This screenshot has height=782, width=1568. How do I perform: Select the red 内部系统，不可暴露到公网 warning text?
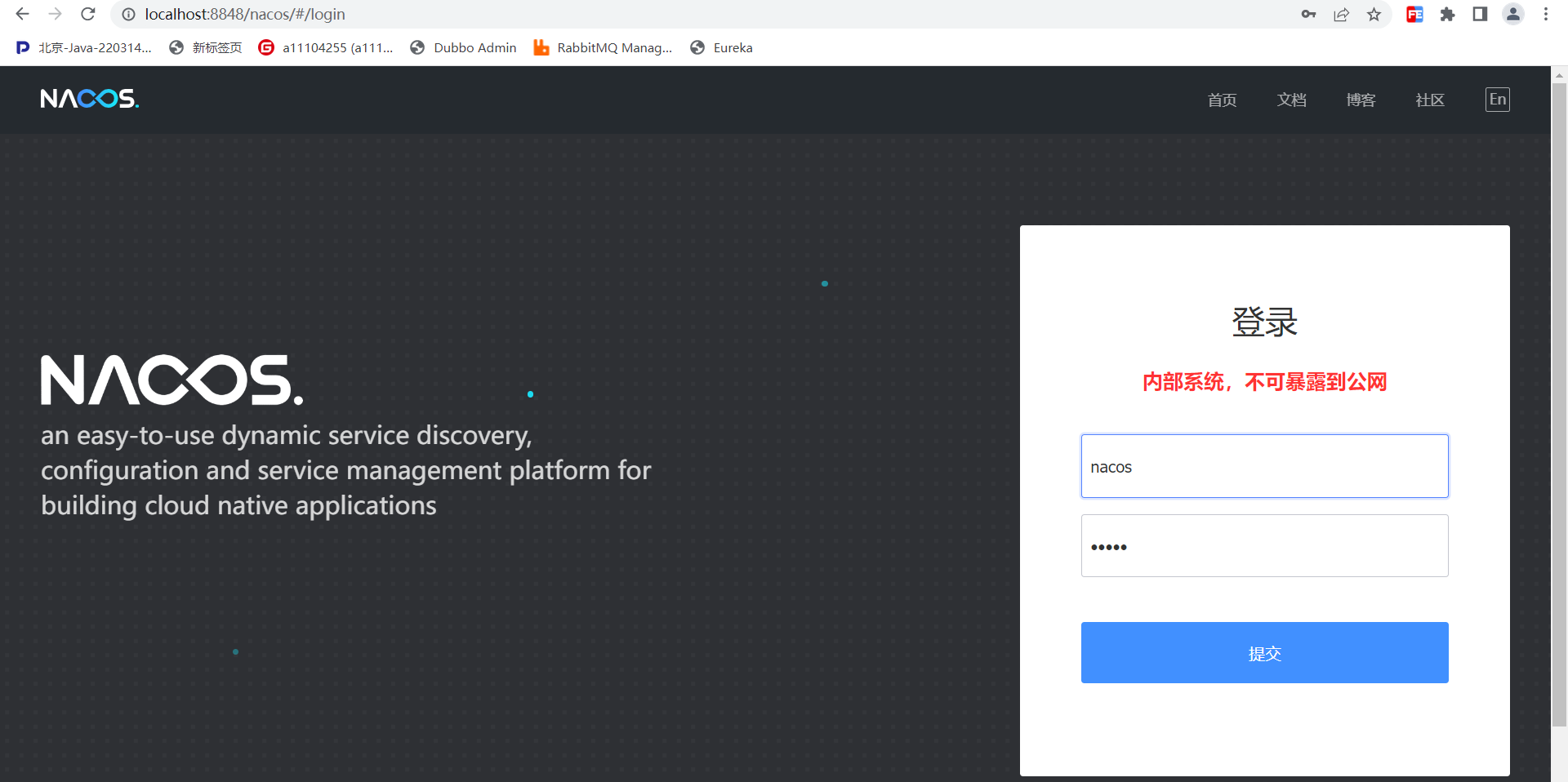tap(1264, 382)
